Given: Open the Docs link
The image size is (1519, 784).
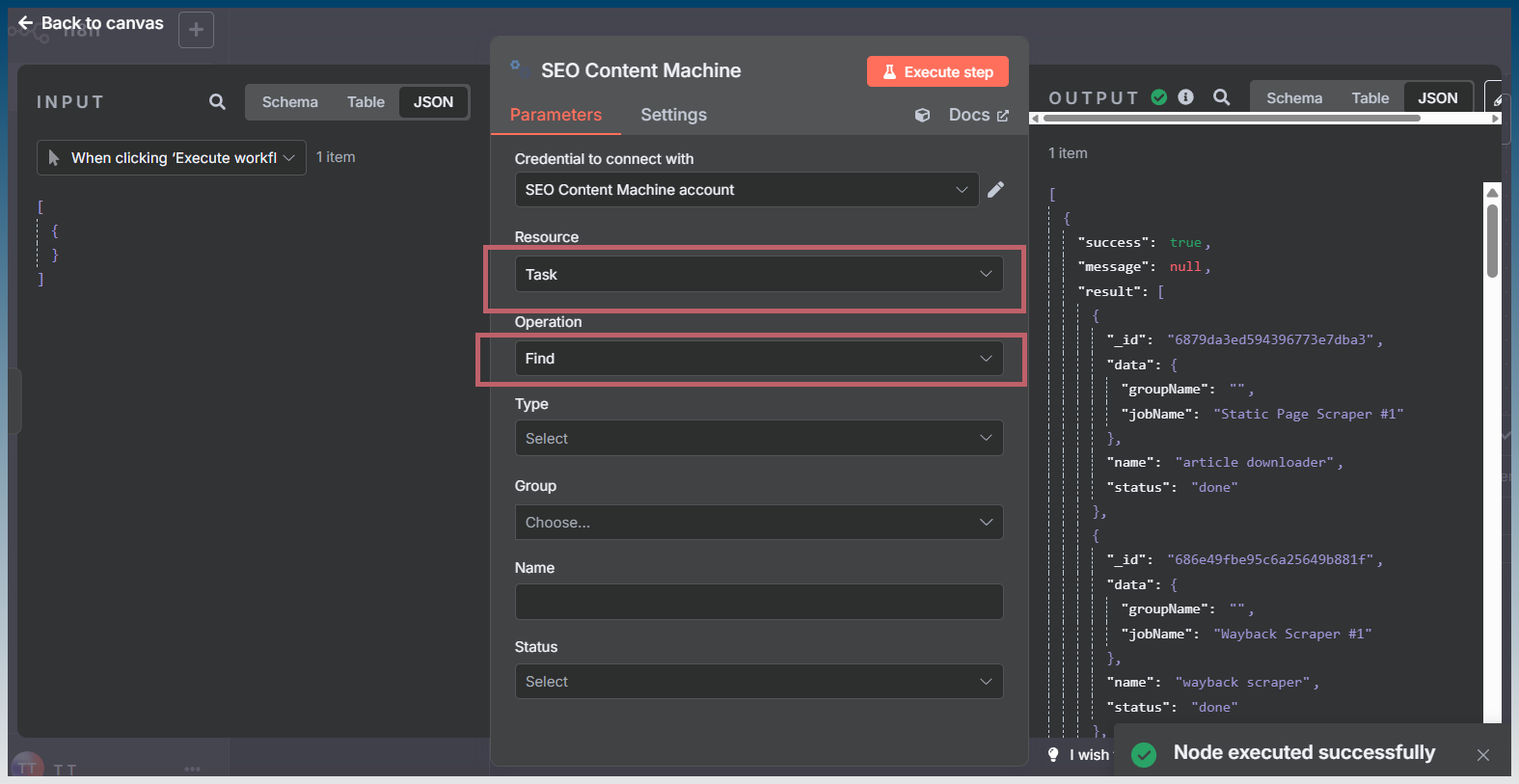Looking at the screenshot, I should tap(978, 115).
